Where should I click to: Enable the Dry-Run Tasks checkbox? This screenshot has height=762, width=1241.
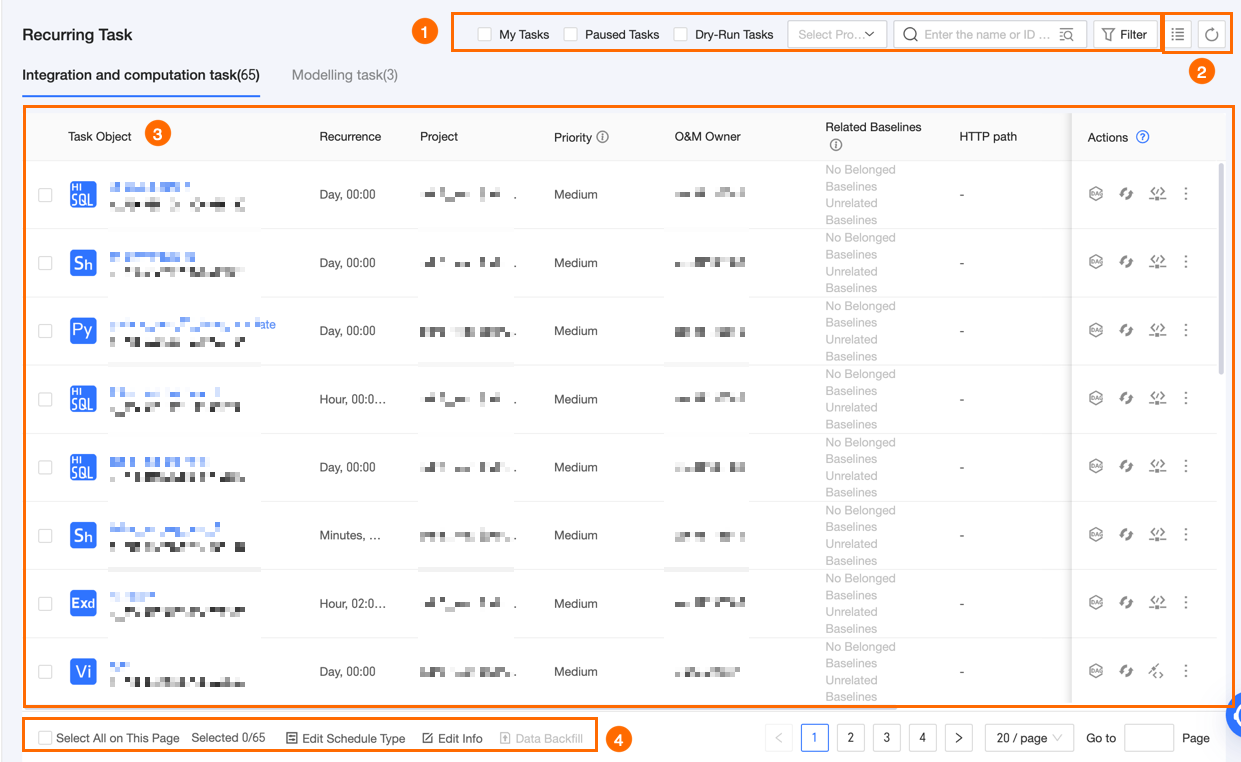pos(680,34)
